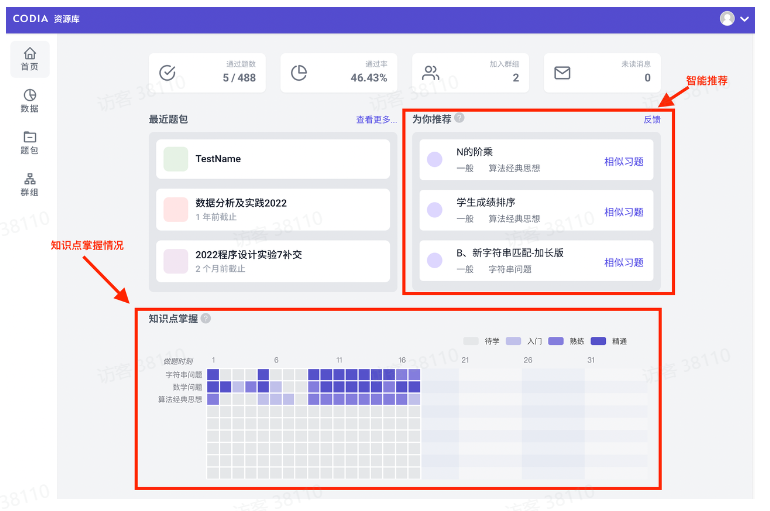Click the 加入群组 people icon
This screenshot has width=770, height=511.
pyautogui.click(x=431, y=73)
